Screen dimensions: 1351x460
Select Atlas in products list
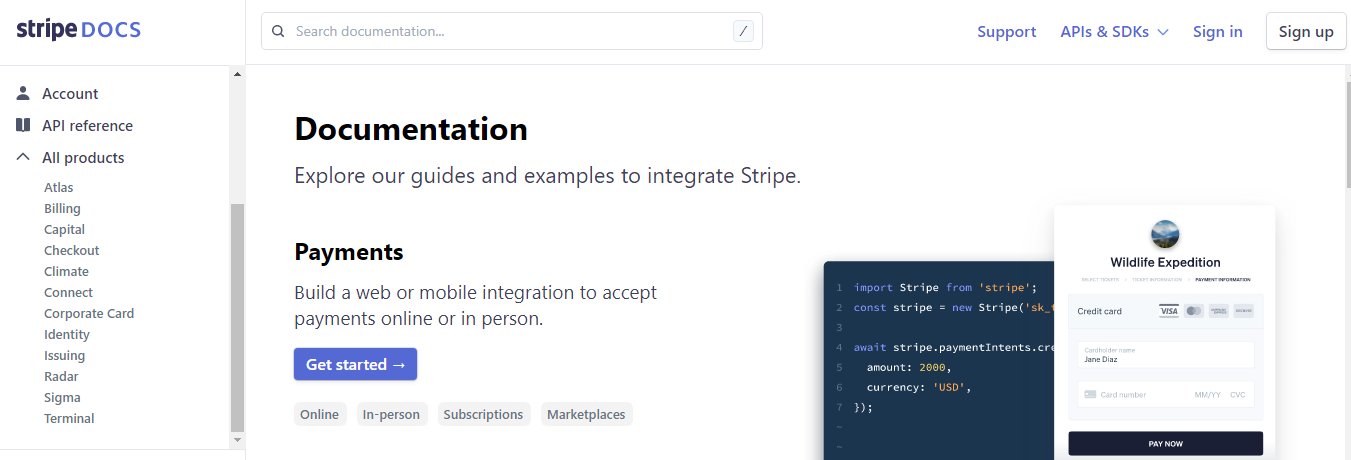(58, 187)
